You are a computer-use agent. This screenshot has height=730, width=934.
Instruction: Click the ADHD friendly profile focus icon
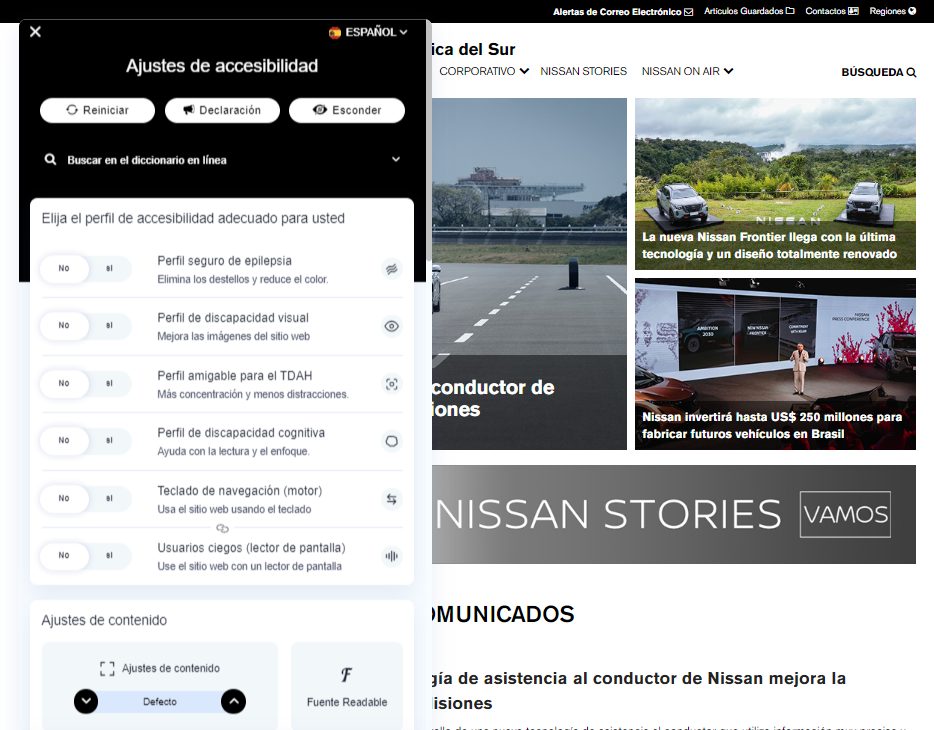[391, 384]
